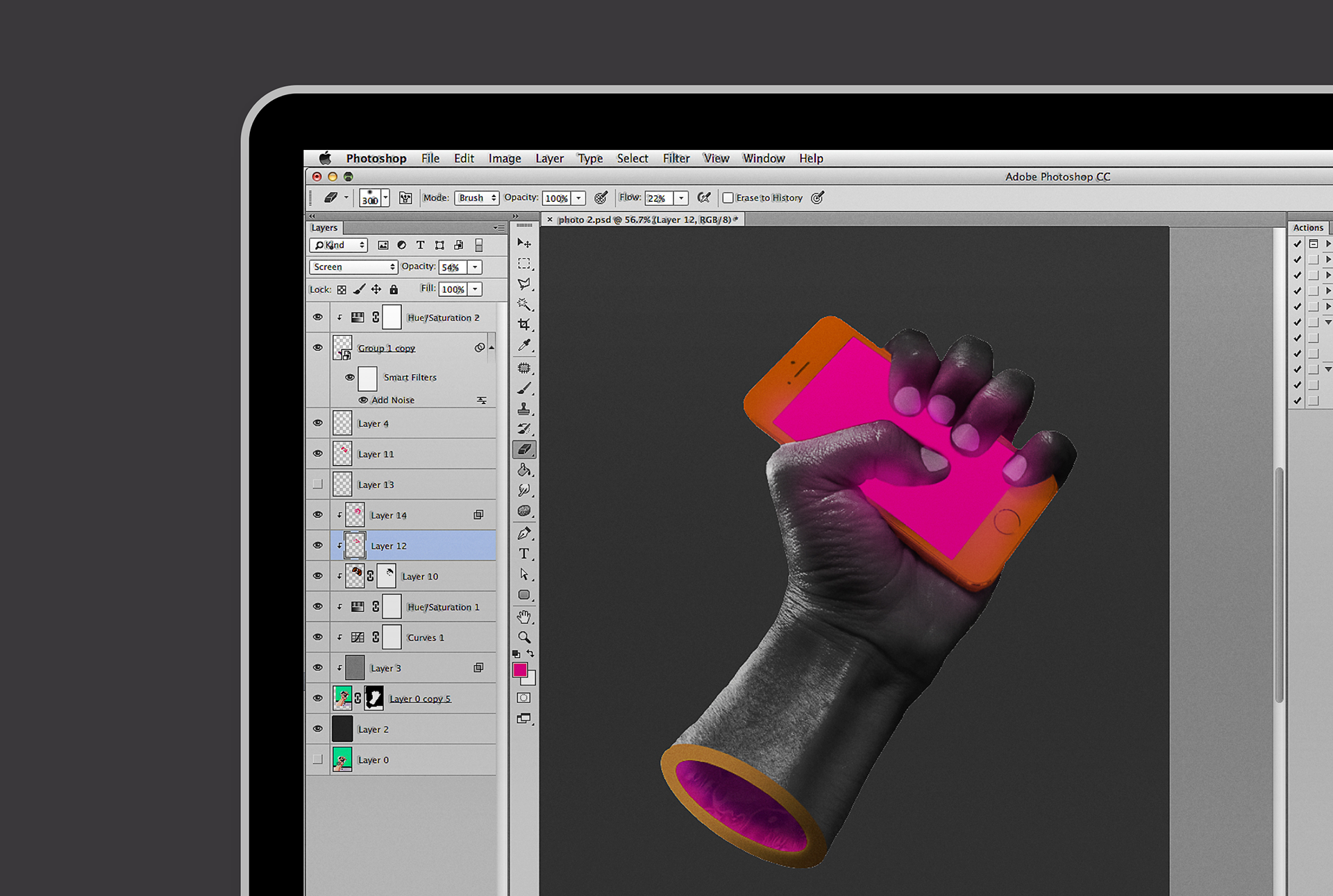Select the Move tool

click(524, 243)
